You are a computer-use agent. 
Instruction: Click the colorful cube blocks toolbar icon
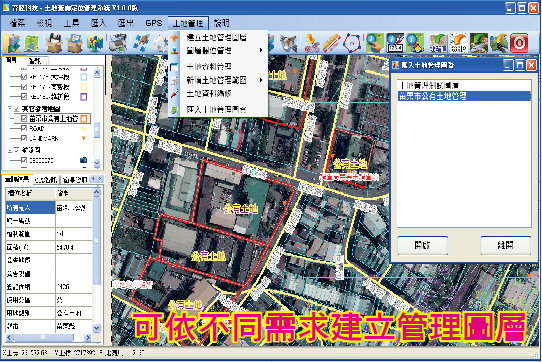tap(95, 43)
